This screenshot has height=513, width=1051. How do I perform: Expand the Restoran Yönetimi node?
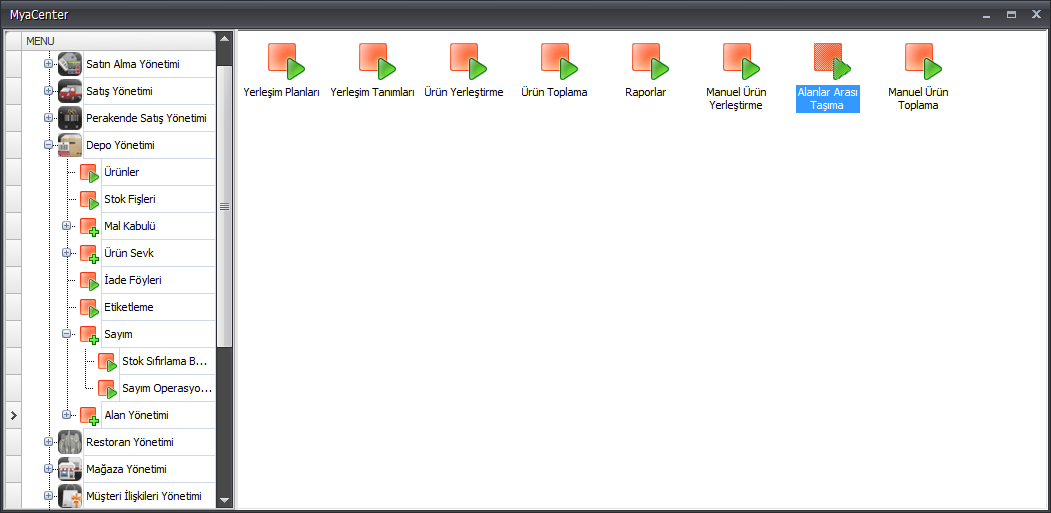coord(48,441)
